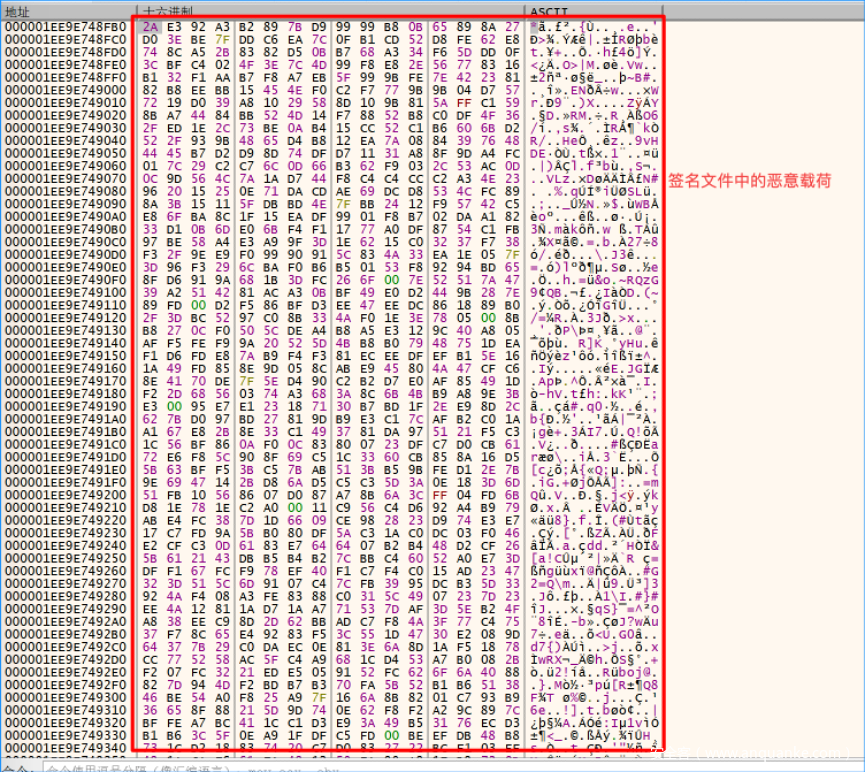Viewport: 866px width, 772px height.
Task: Select address 000001EE9E749060
Action: (x=66, y=166)
